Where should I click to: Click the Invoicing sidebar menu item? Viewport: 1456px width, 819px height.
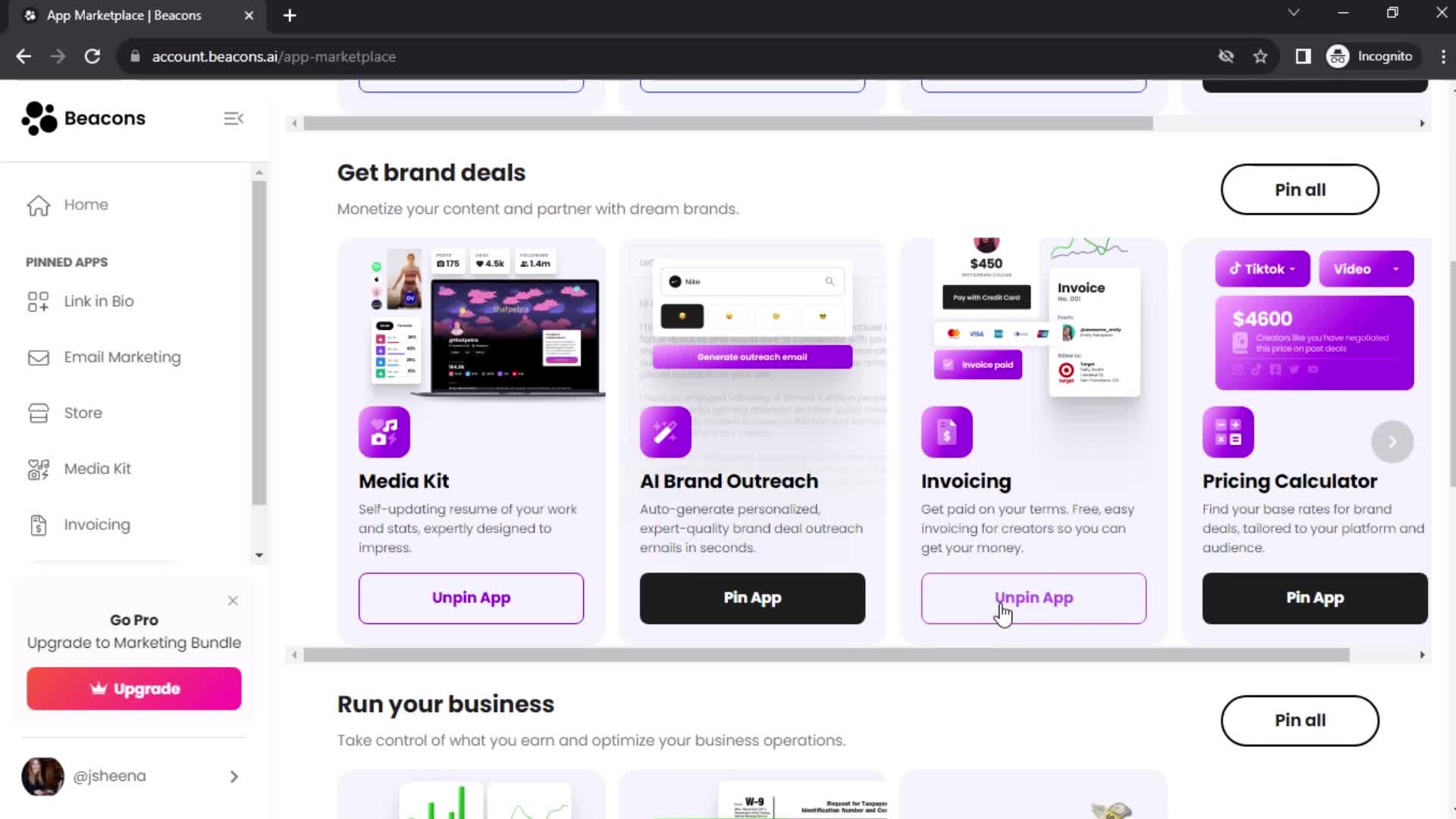coord(97,524)
